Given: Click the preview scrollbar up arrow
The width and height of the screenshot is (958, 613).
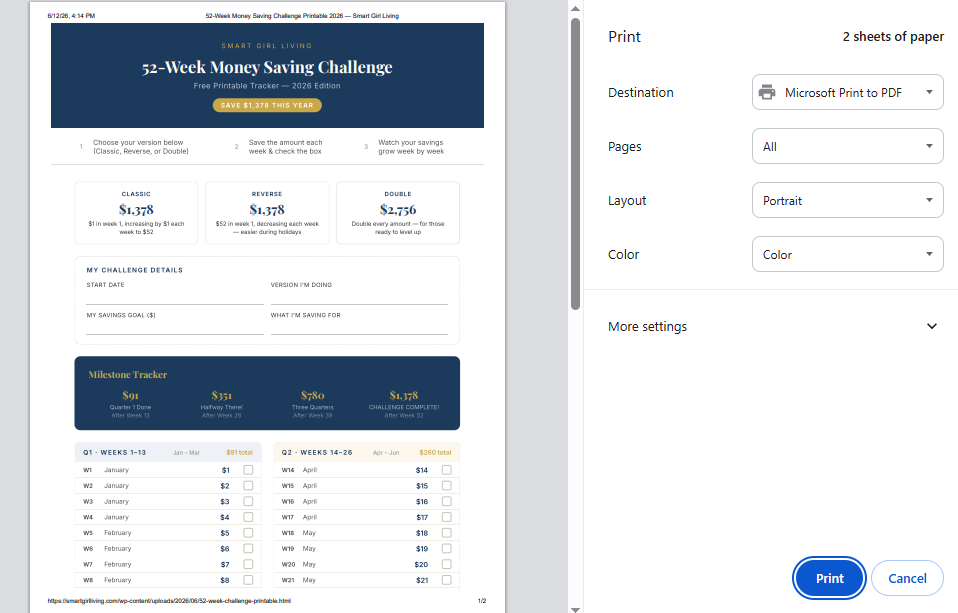Looking at the screenshot, I should (575, 8).
